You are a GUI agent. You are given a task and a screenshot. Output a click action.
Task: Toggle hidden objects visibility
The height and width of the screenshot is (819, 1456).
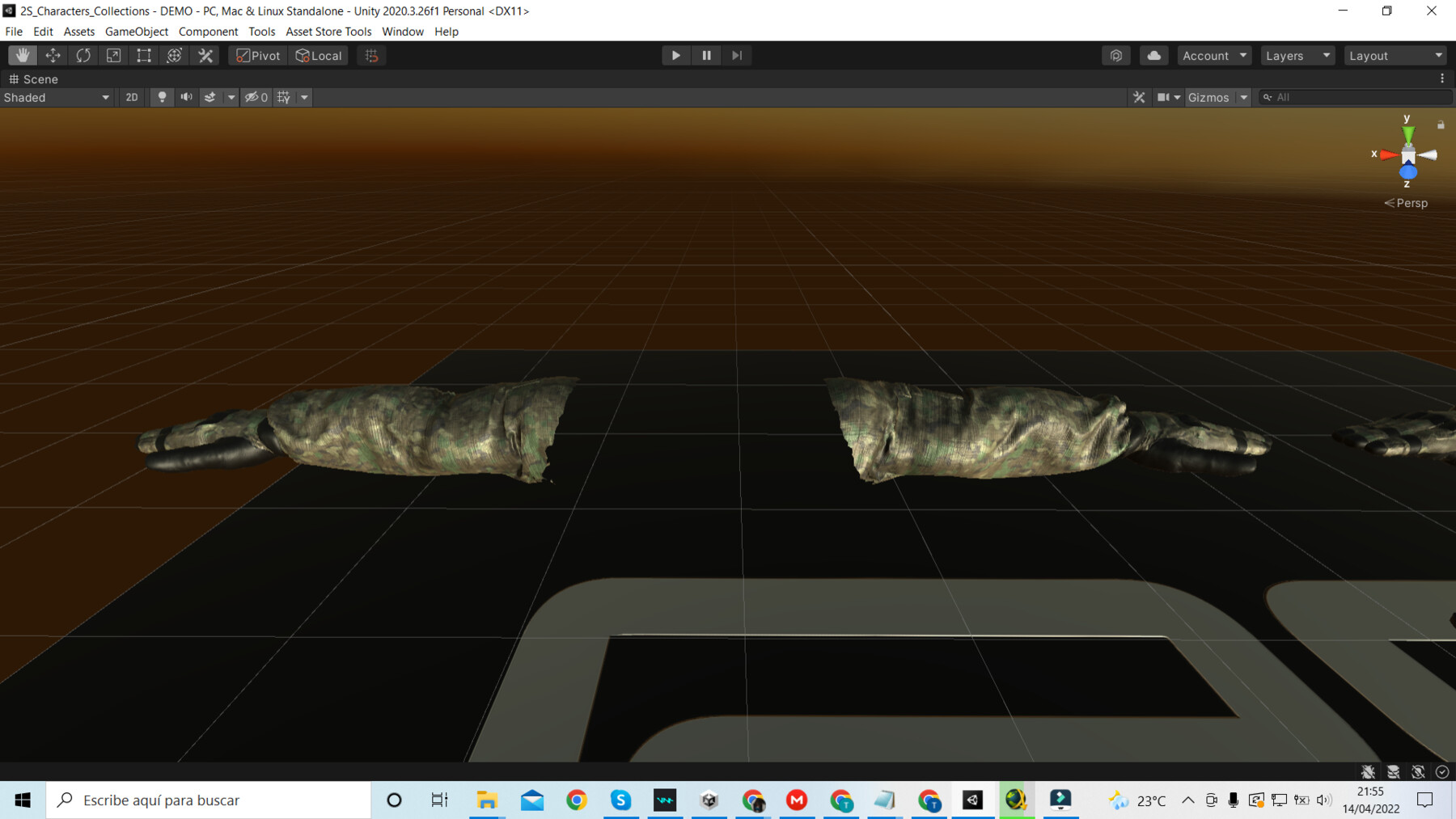coord(256,97)
